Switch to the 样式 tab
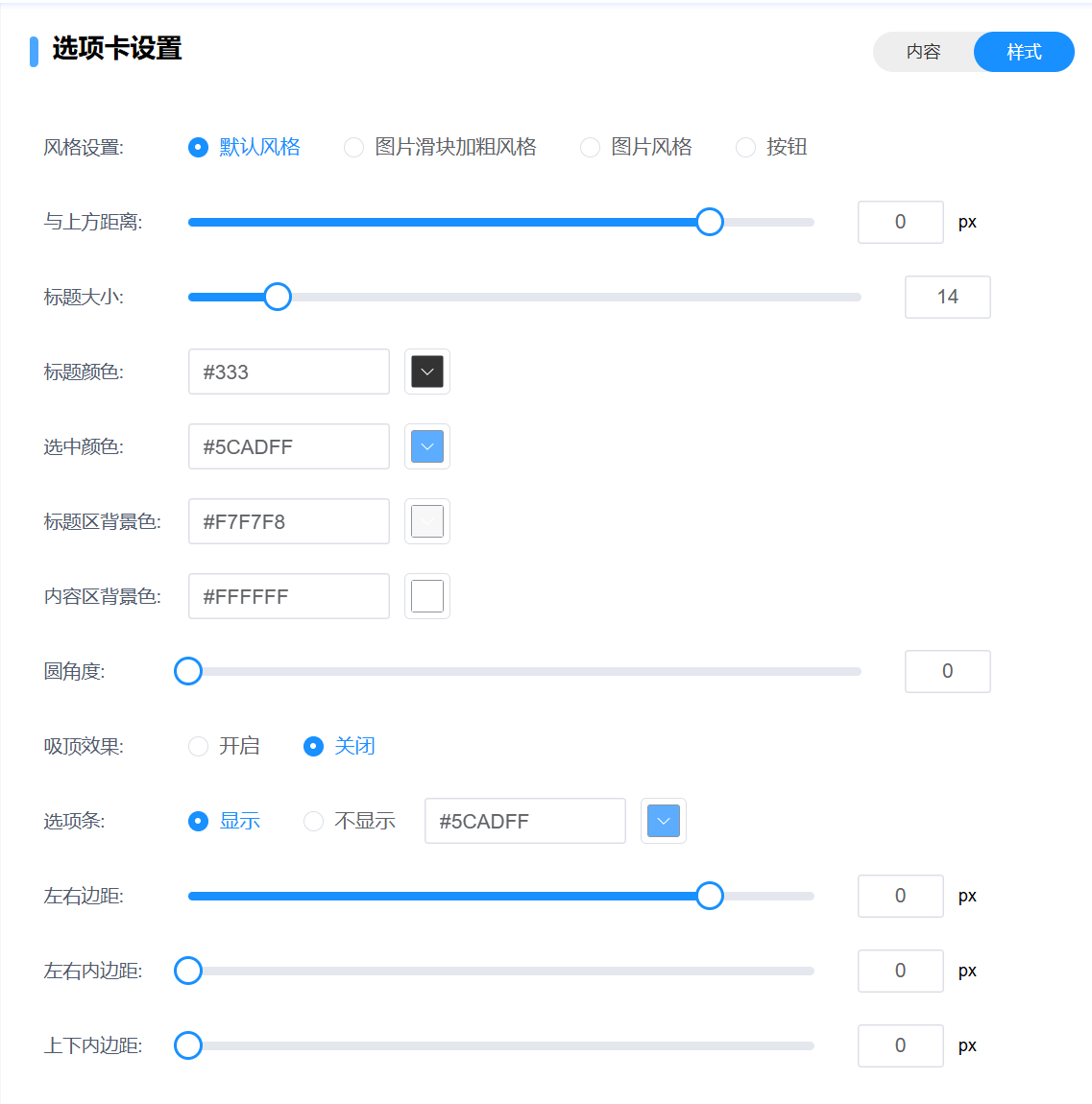Image resolution: width=1092 pixels, height=1104 pixels. tap(1024, 52)
